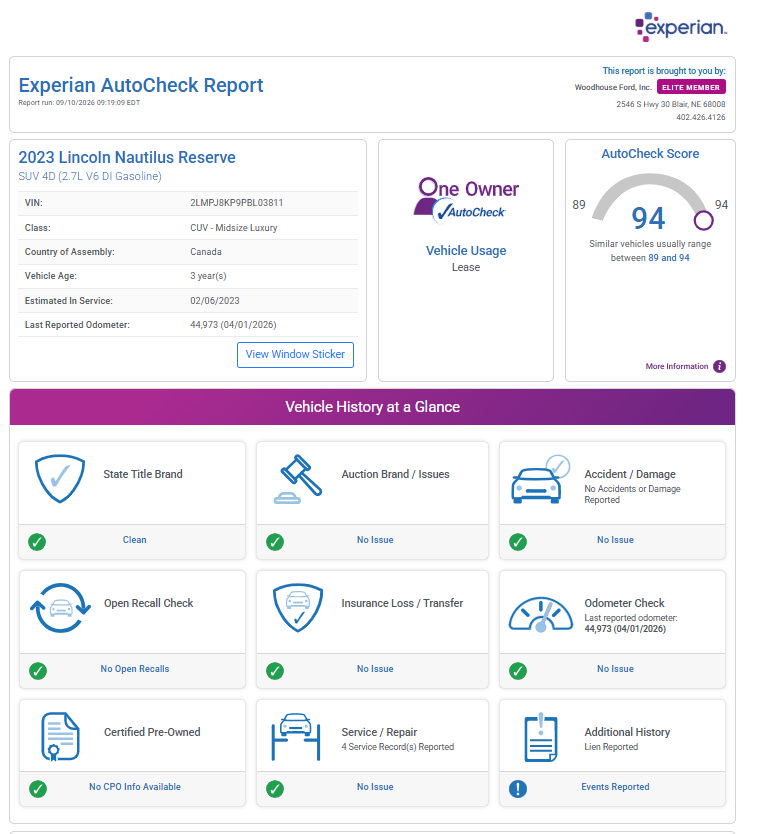Click green check beside No Open Recalls
The image size is (758, 834).
click(38, 671)
